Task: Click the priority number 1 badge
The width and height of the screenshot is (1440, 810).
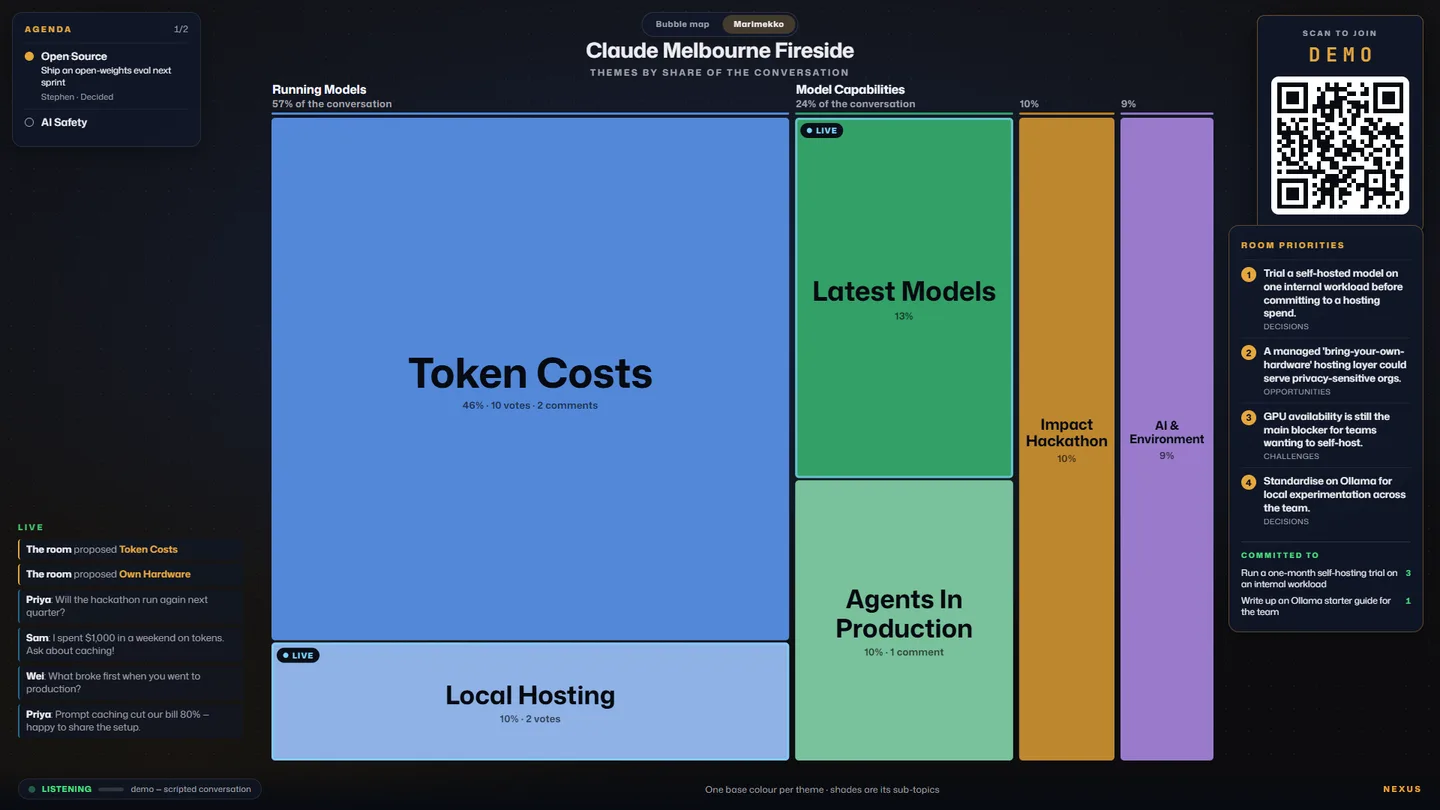Action: [x=1248, y=274]
